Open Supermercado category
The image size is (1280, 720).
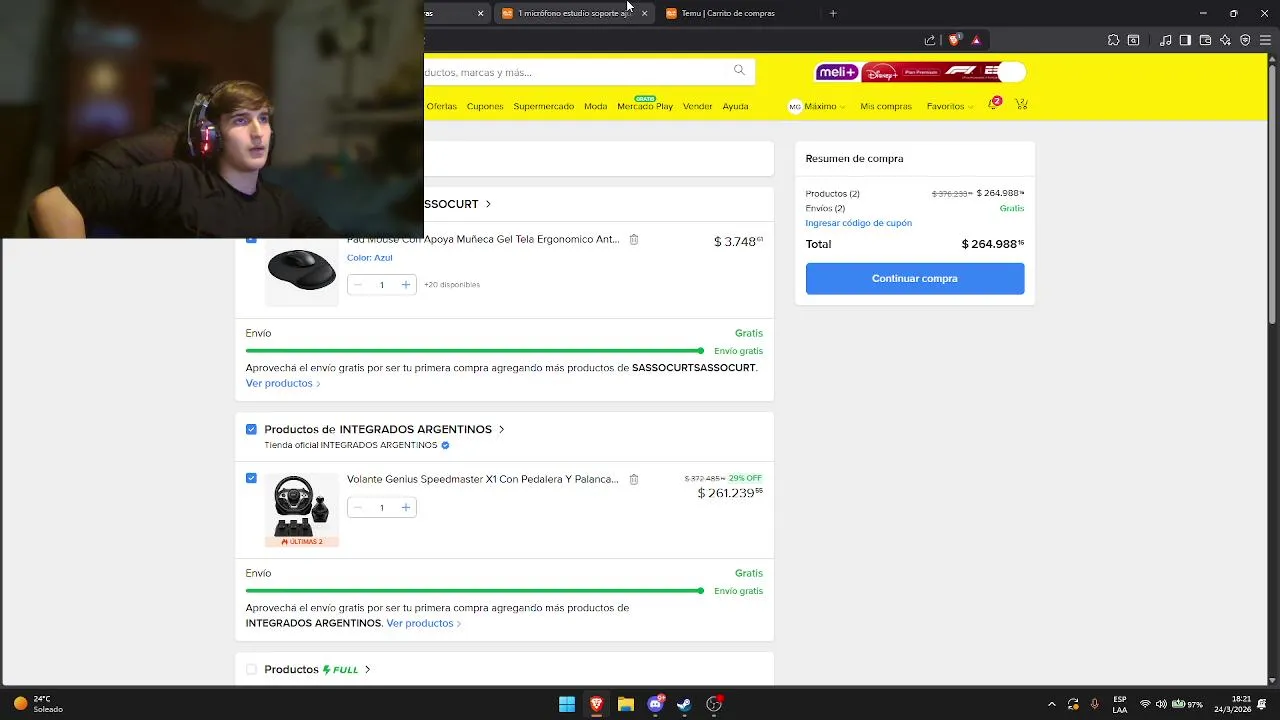[x=543, y=106]
